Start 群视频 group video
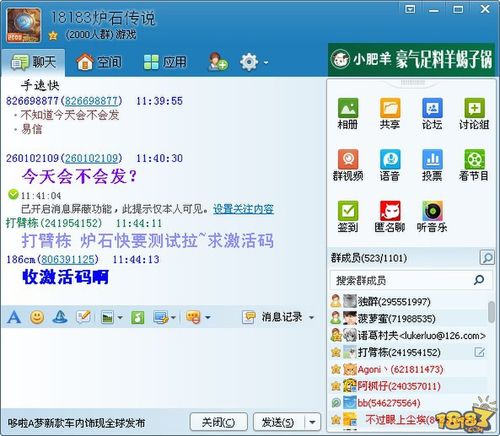Viewport: 500px width, 436px height. [348, 165]
